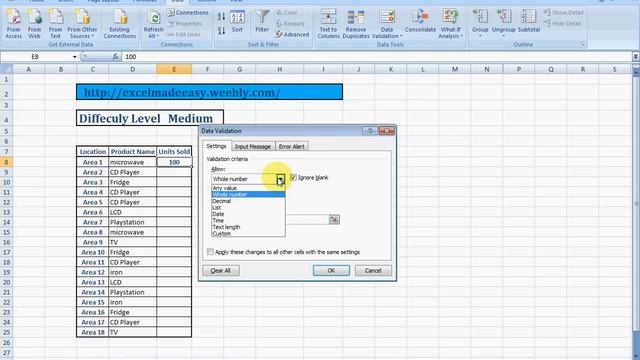The width and height of the screenshot is (640, 360).
Task: Click Remove Duplicates icon
Action: pyautogui.click(x=356, y=24)
